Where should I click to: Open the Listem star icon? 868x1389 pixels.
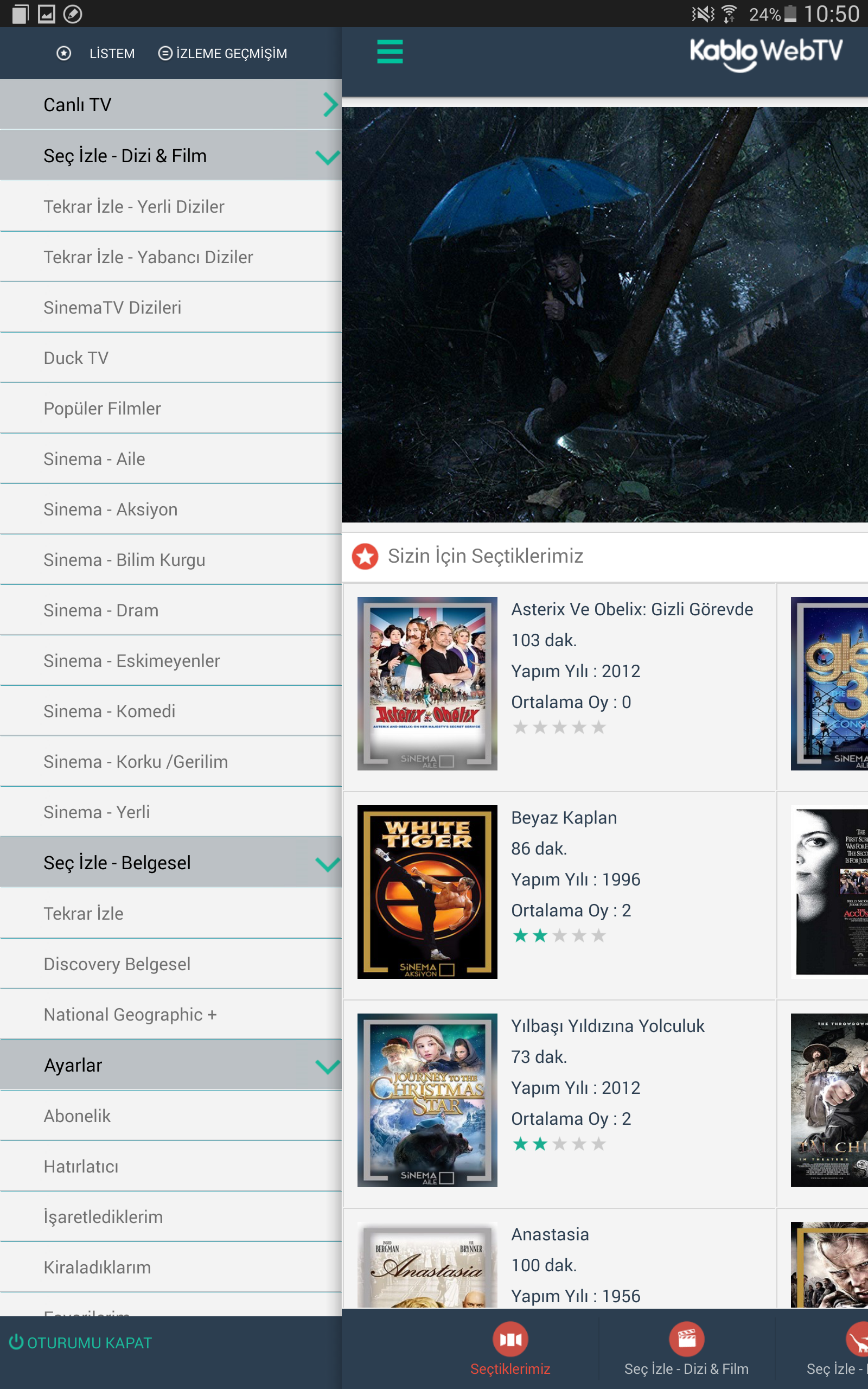(63, 53)
